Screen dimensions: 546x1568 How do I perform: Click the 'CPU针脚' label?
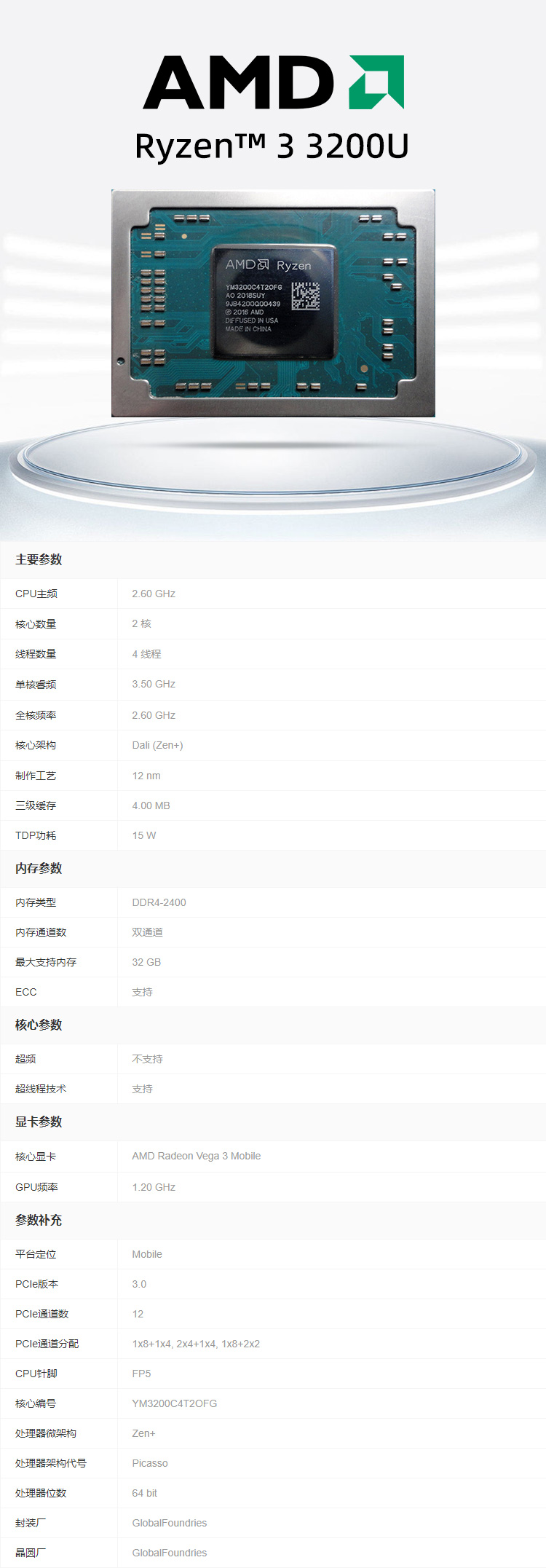pos(36,1374)
